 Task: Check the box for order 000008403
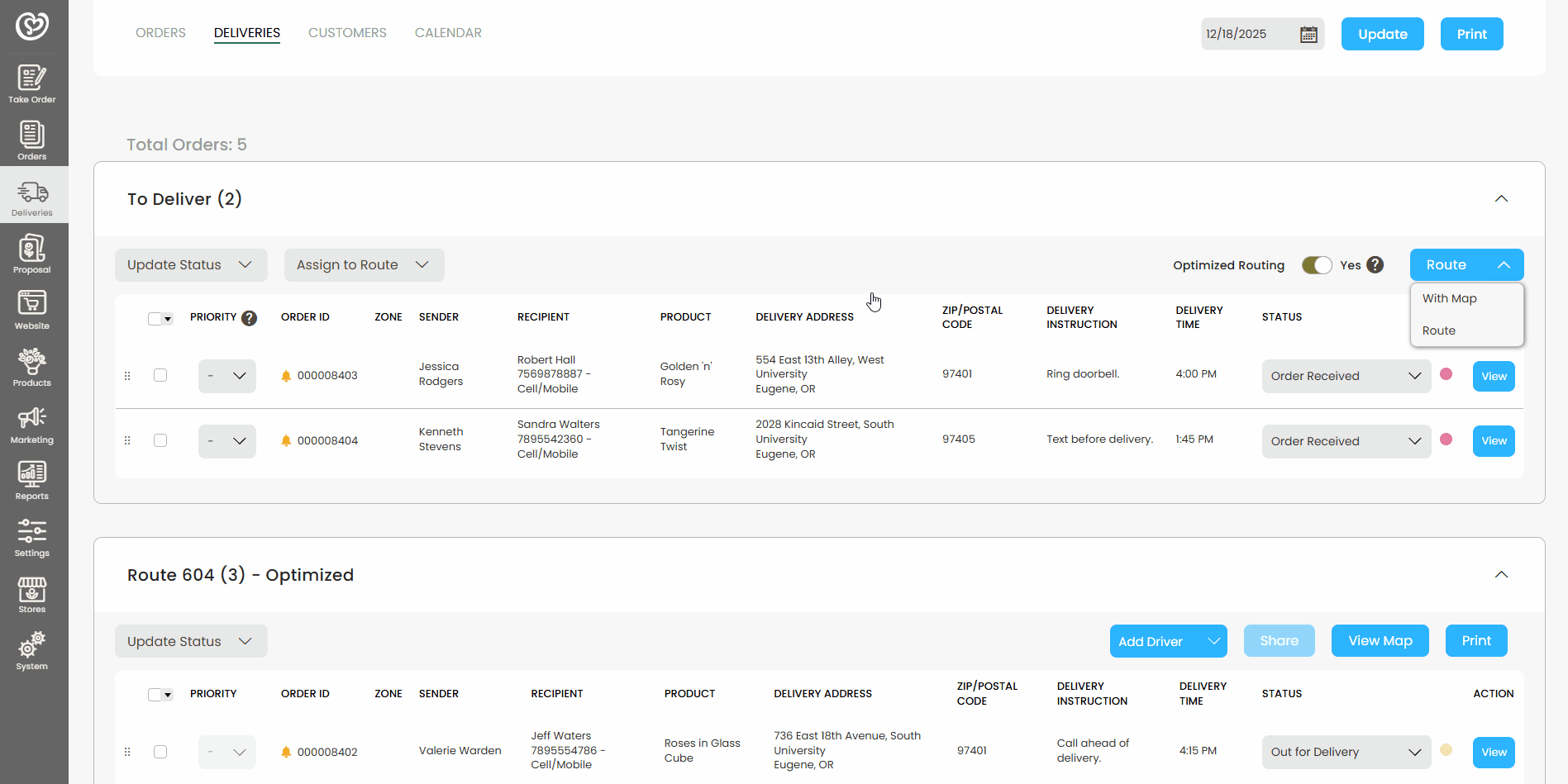[x=160, y=375]
